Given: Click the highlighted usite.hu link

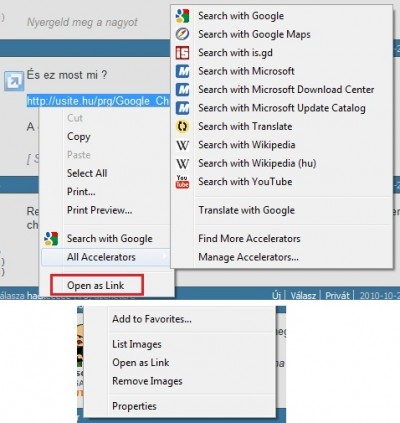Looking at the screenshot, I should tap(98, 101).
